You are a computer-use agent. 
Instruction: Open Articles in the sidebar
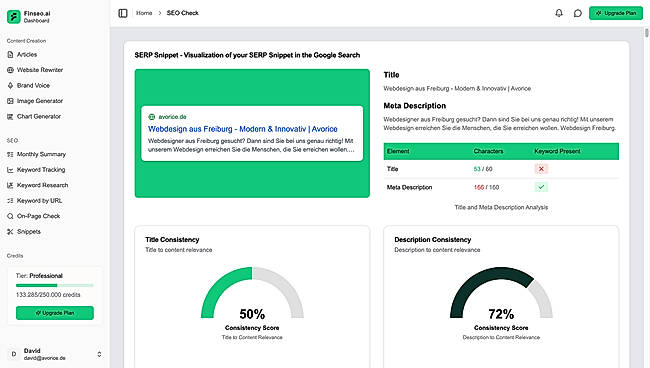(27, 55)
